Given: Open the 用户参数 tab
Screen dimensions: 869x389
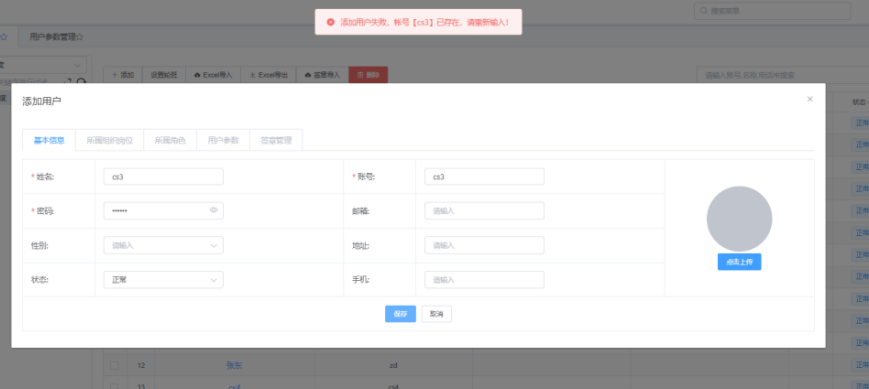Looking at the screenshot, I should coord(223,140).
